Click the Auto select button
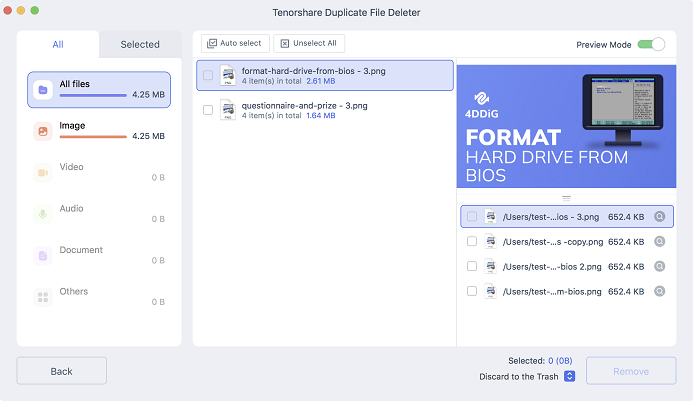The width and height of the screenshot is (693, 401). 235,43
